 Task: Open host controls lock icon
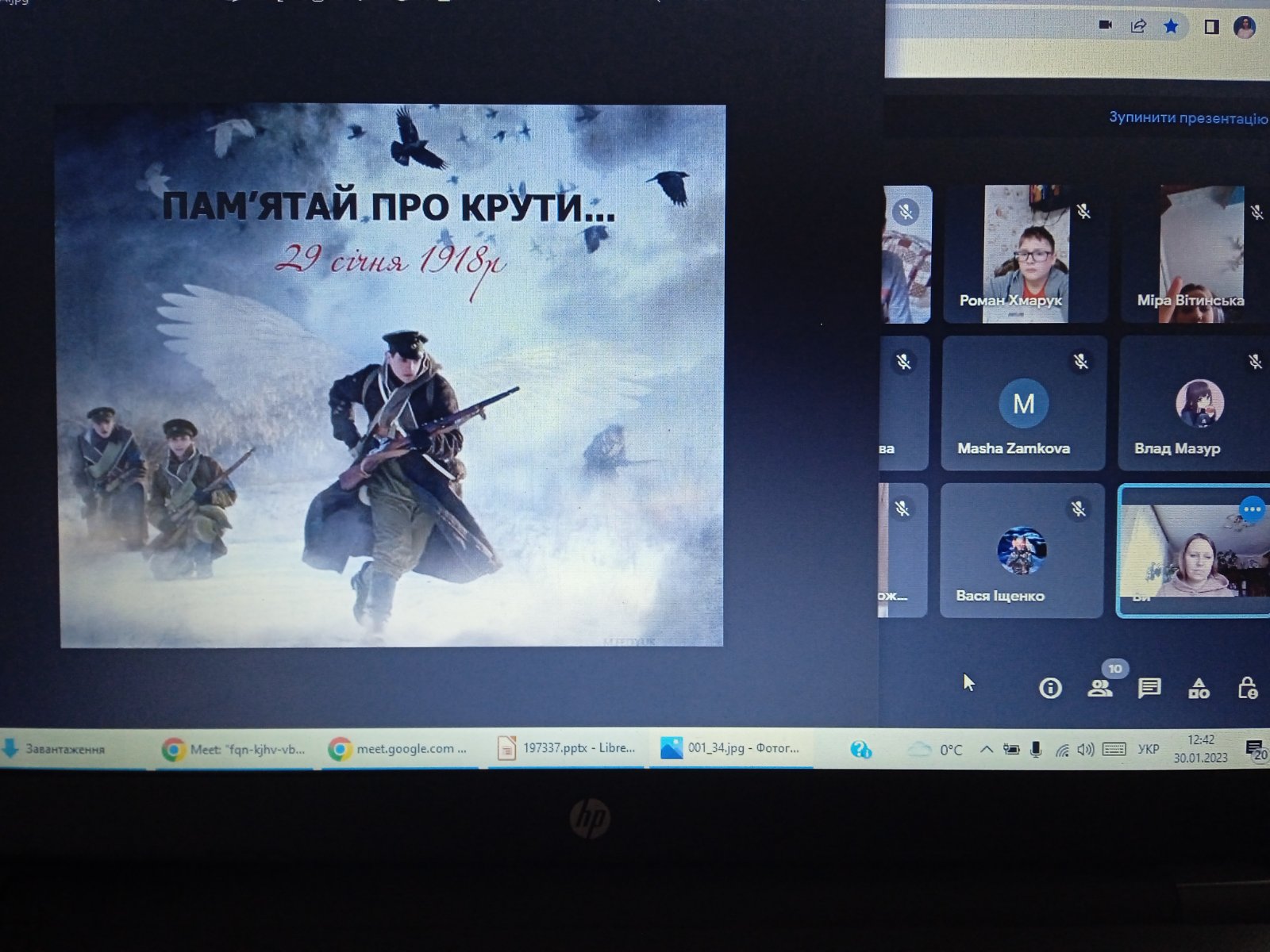pos(1247,688)
